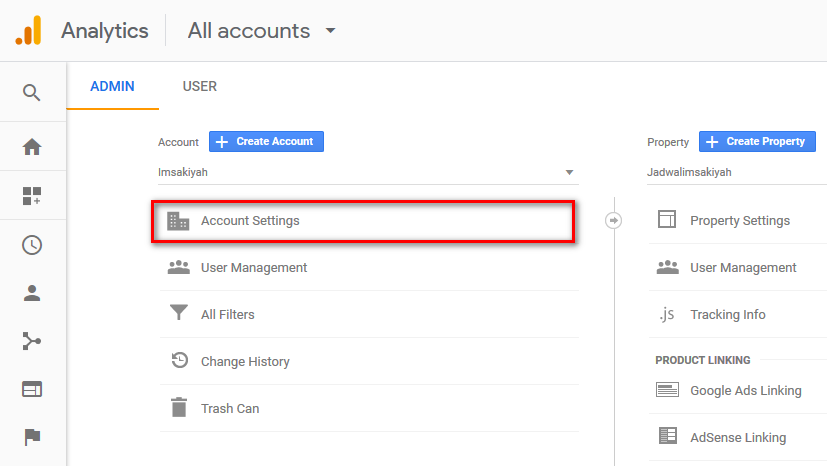
Task: Select the ADMIN tab
Action: [112, 86]
